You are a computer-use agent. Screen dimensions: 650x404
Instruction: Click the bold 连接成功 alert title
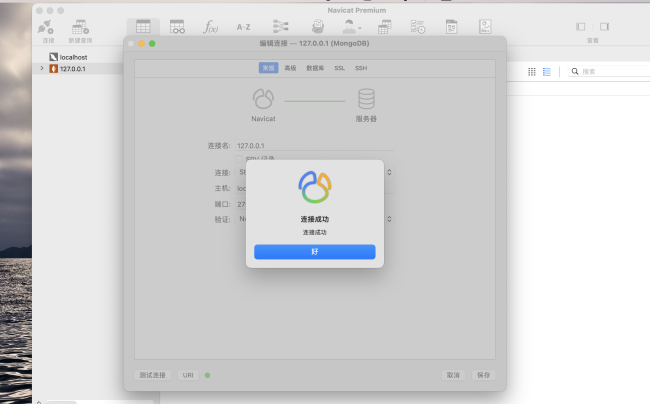(x=315, y=219)
